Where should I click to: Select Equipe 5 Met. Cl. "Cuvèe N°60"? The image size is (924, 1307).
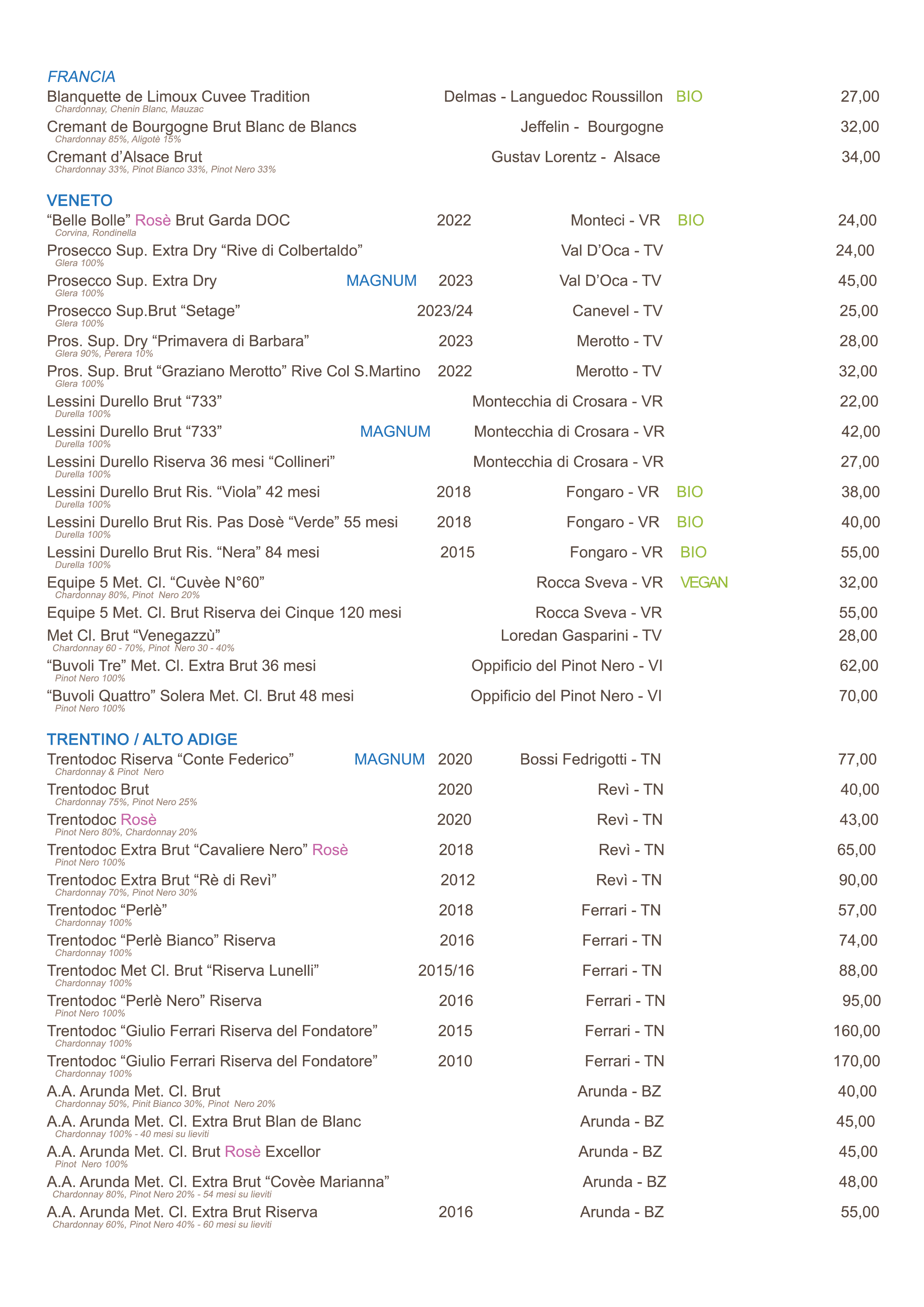156,582
